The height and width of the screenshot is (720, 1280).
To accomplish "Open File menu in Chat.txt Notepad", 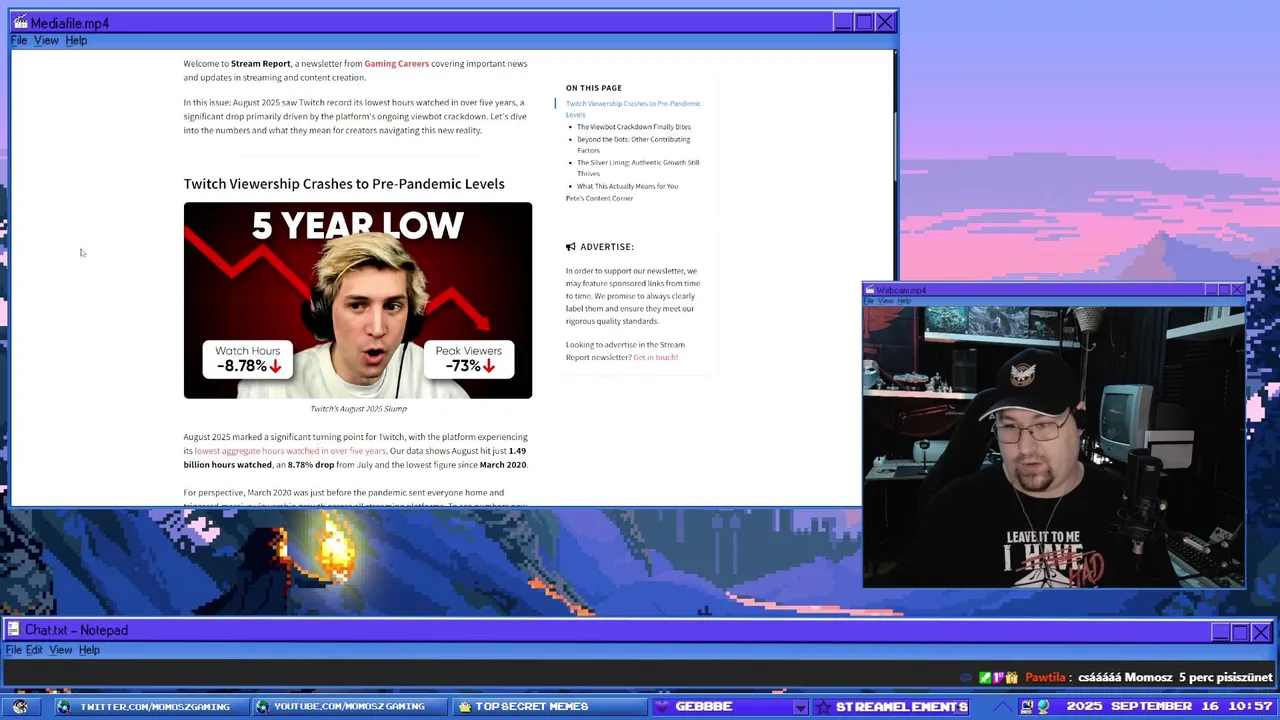I will [x=13, y=650].
